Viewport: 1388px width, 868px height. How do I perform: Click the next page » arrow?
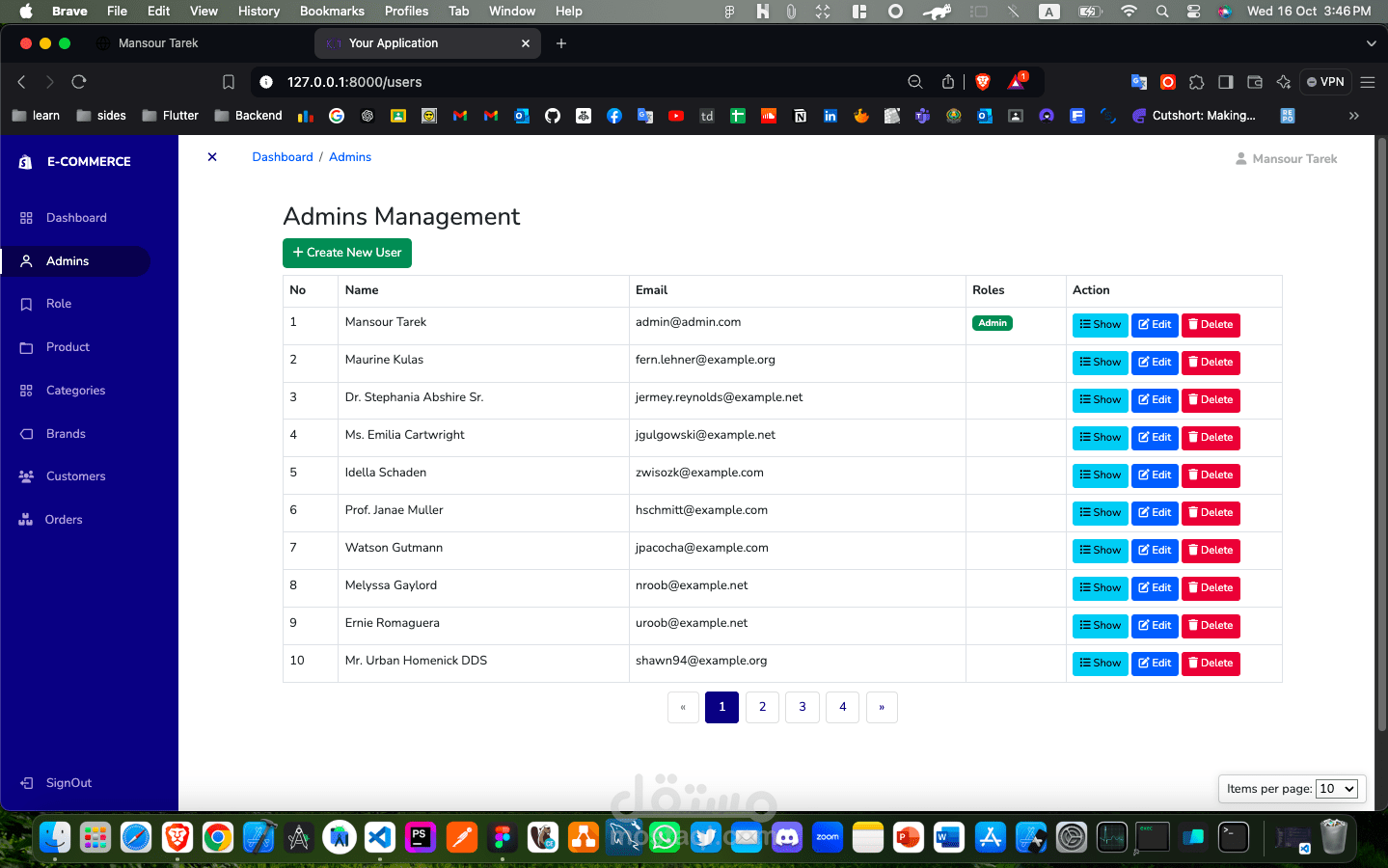pyautogui.click(x=882, y=707)
